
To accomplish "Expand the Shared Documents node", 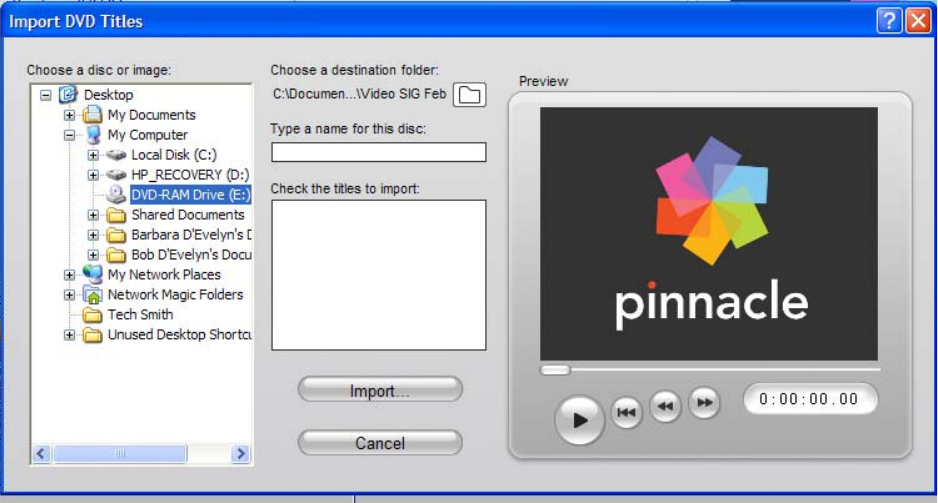I will point(93,215).
